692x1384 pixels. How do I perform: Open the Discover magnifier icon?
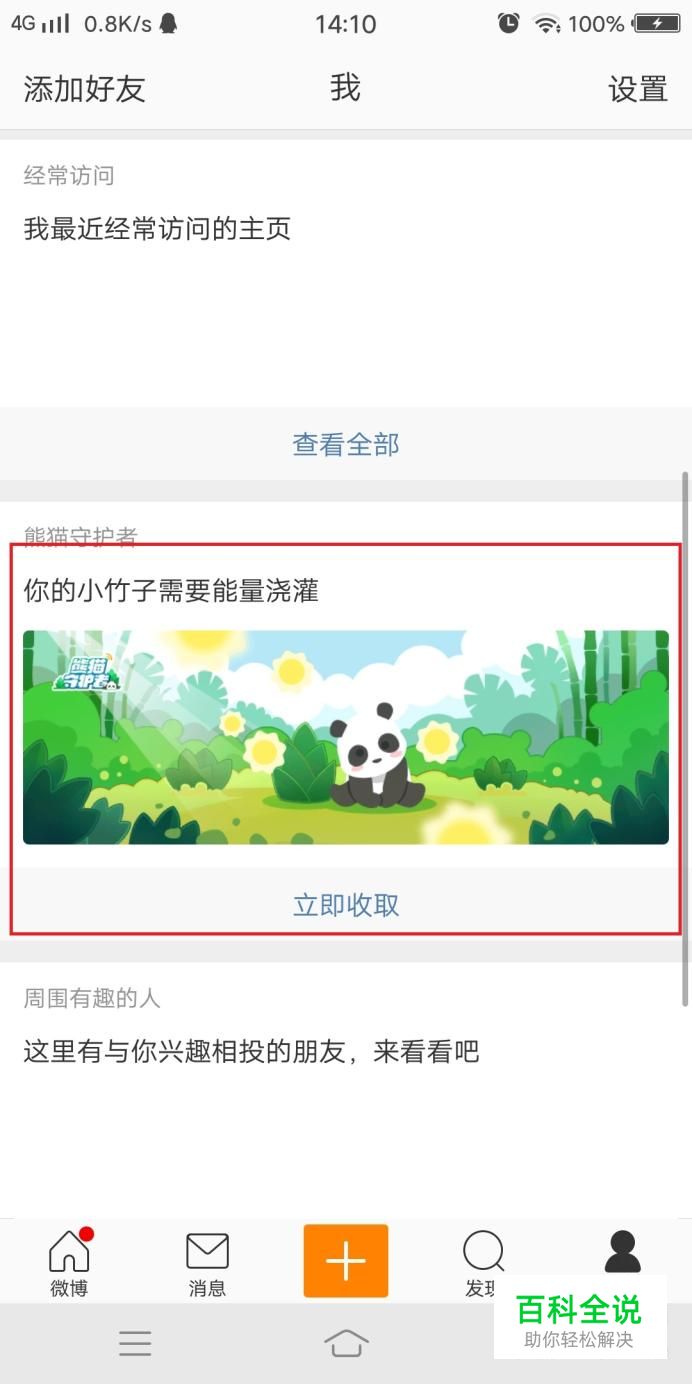[x=484, y=1251]
